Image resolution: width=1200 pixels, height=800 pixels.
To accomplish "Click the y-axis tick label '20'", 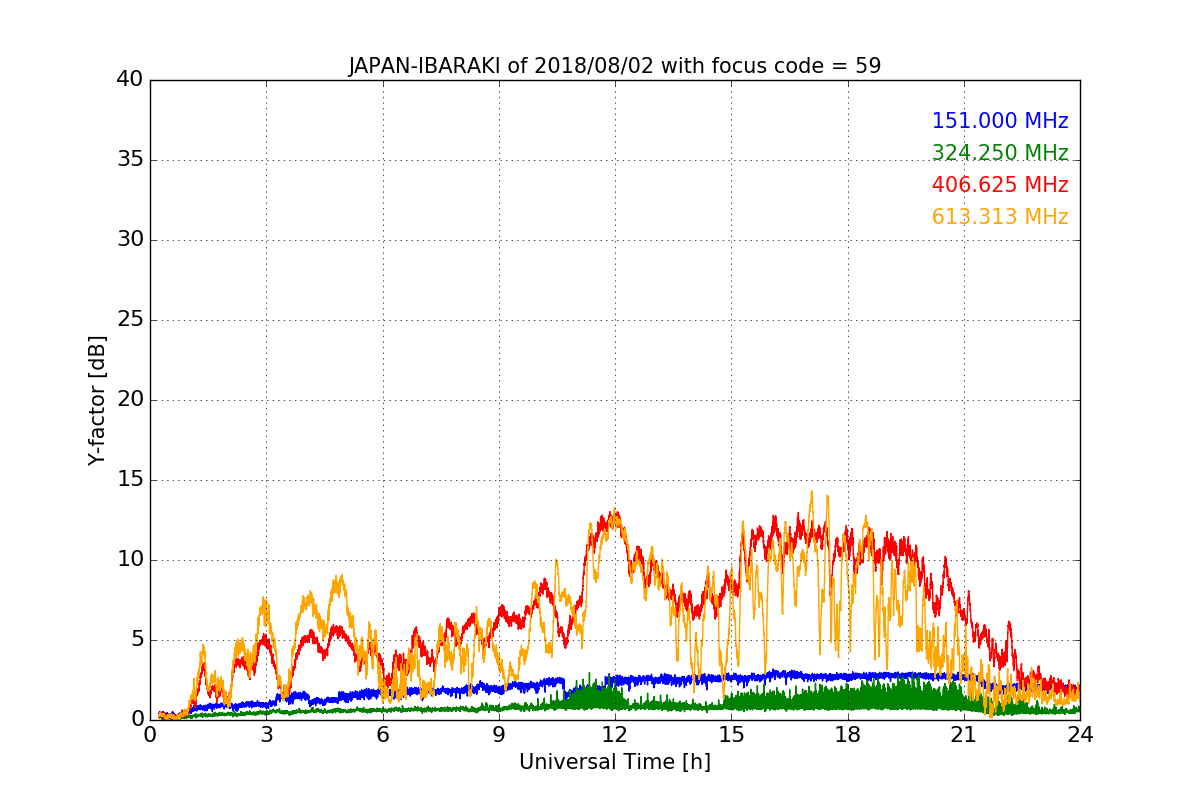I will (130, 400).
